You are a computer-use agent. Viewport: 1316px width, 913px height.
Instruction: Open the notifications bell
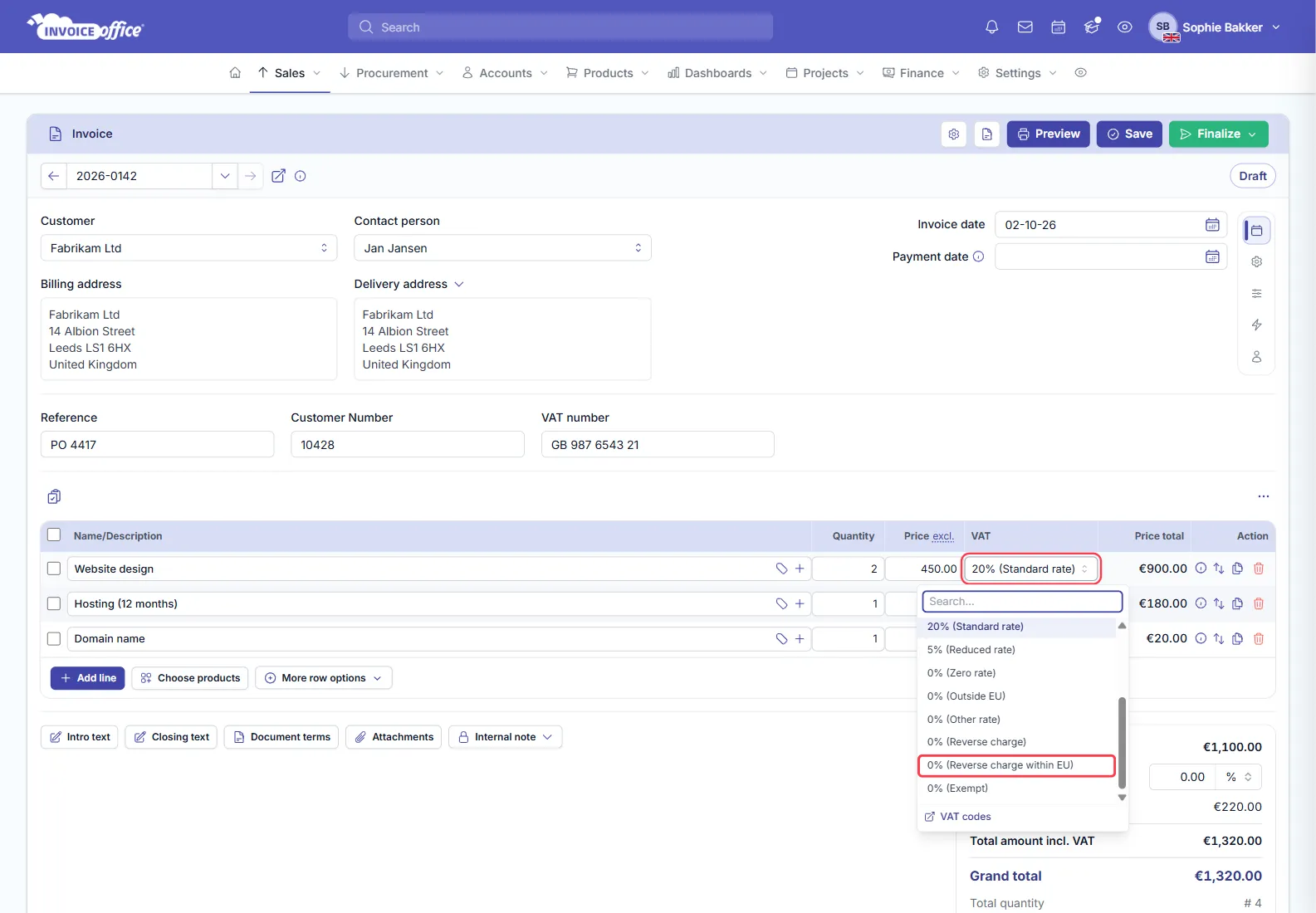991,27
